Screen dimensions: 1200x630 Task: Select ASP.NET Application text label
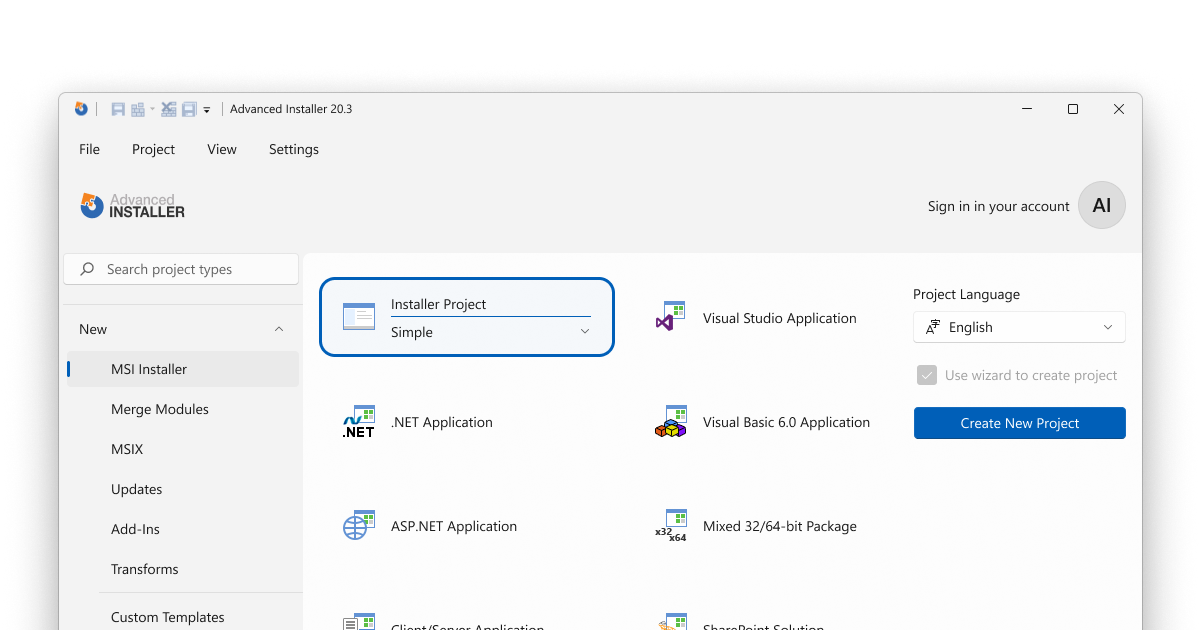pyautogui.click(x=454, y=526)
